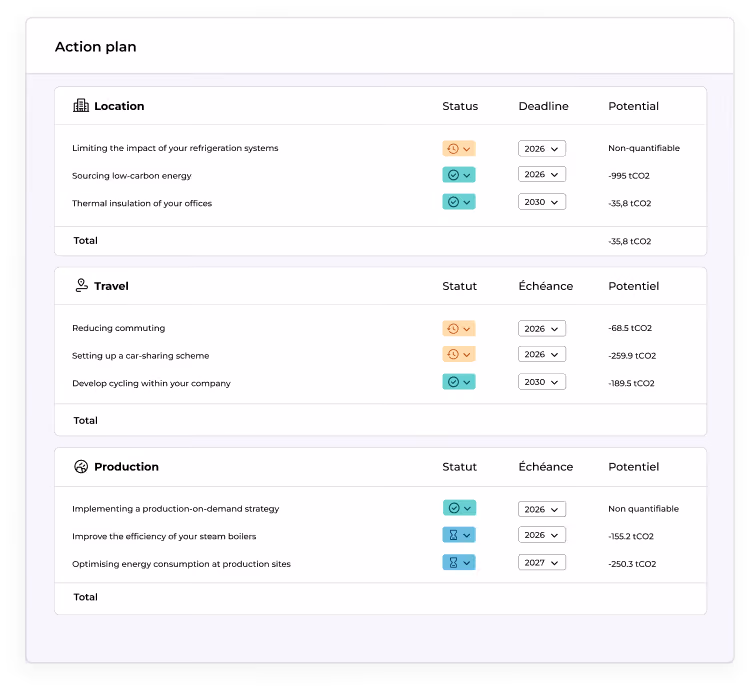The width and height of the screenshot is (755, 692).
Task: Open status dropdown for car-sharing scheme
Action: coord(459,354)
